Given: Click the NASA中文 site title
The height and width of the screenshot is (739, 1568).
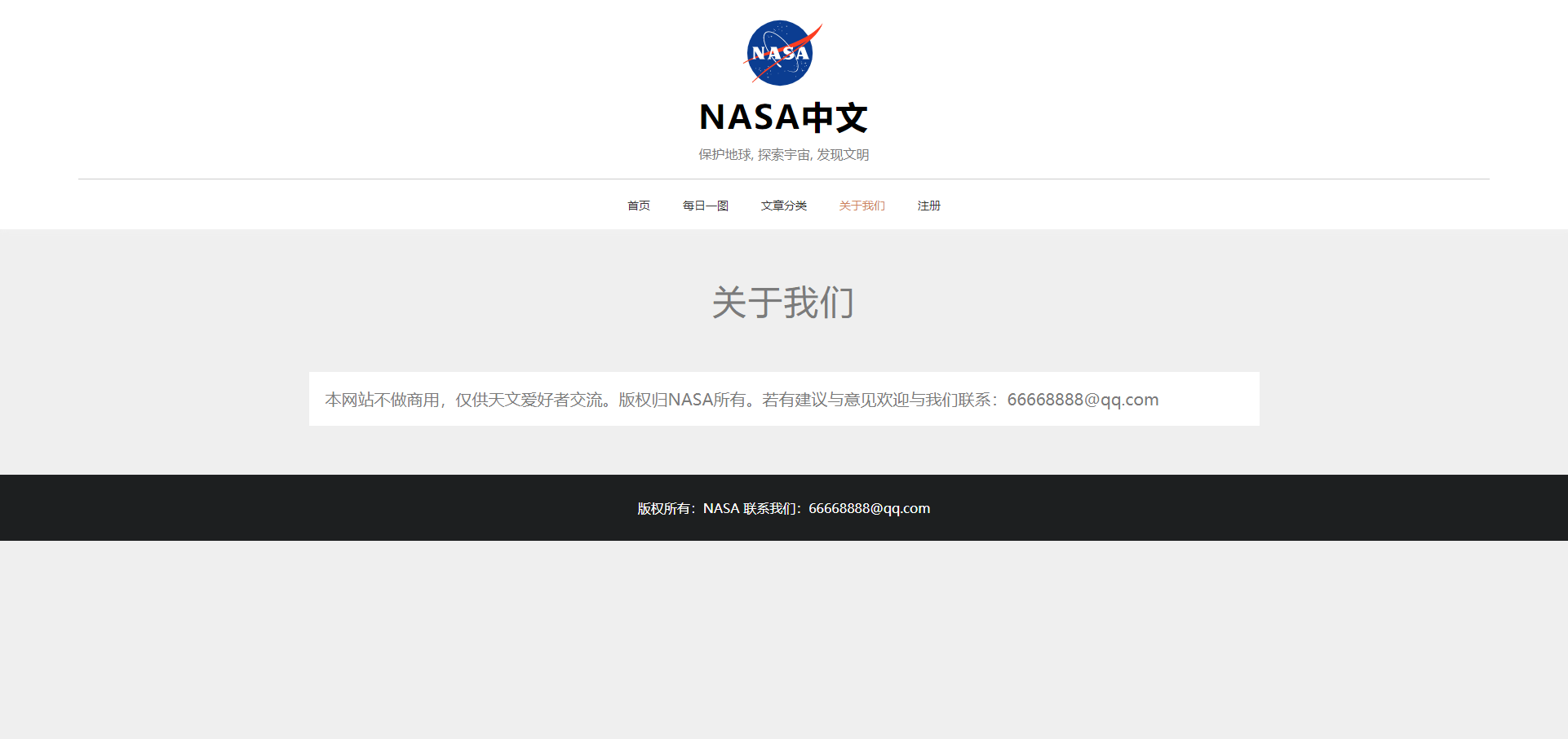Looking at the screenshot, I should (x=783, y=117).
